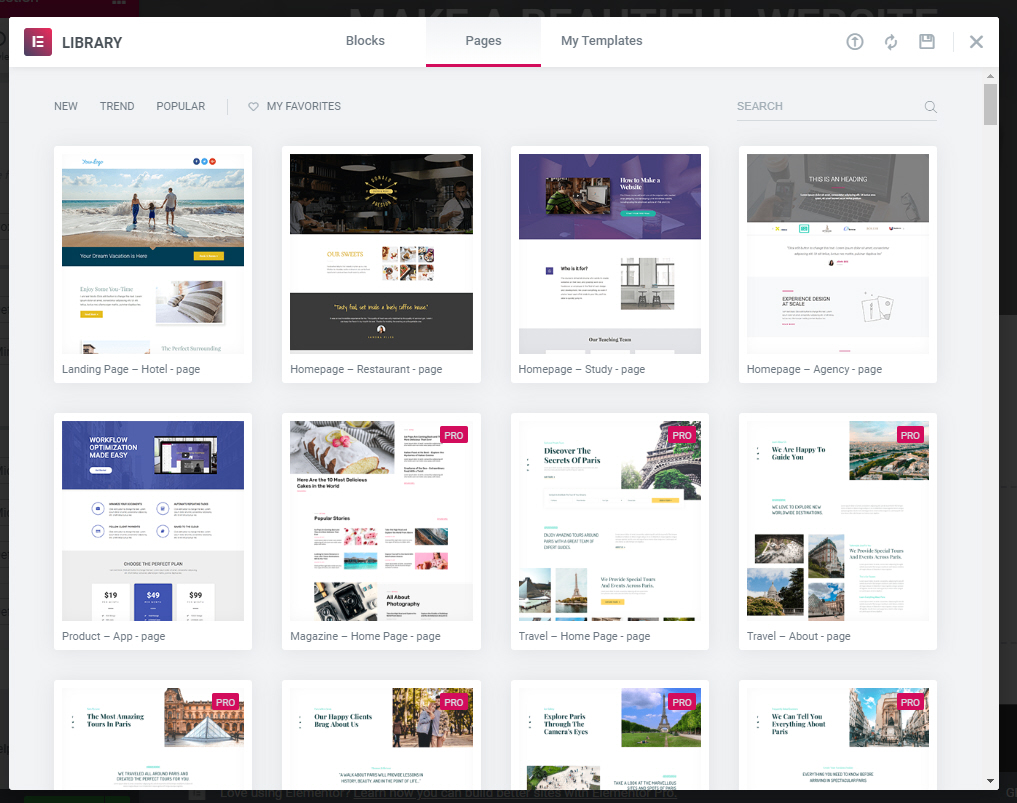Click PRO badge on Travel About template
The width and height of the screenshot is (1017, 803).
pos(910,435)
